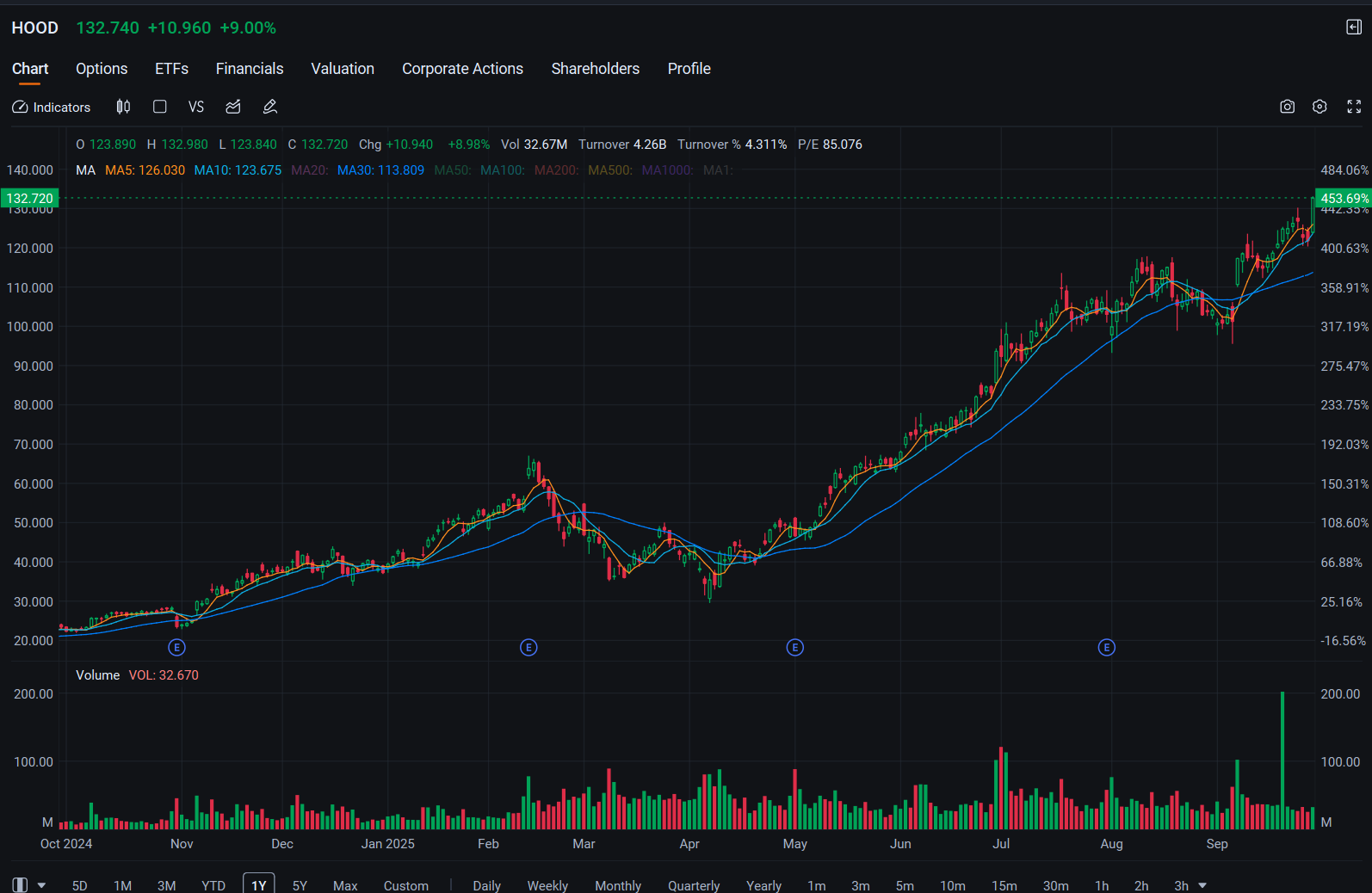Screen dimensions: 1372x893
Task: Click the May earnings E marker
Action: (x=795, y=647)
